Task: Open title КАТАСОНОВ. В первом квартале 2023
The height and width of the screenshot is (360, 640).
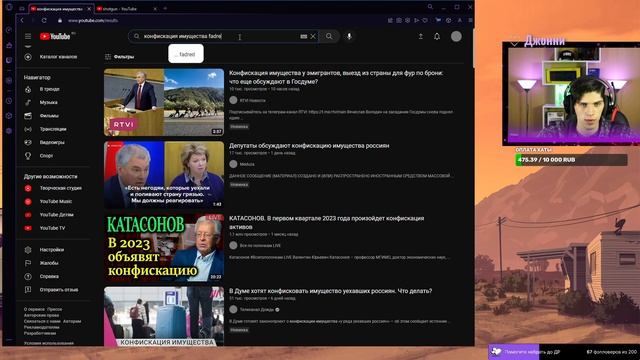Action: coord(327,222)
